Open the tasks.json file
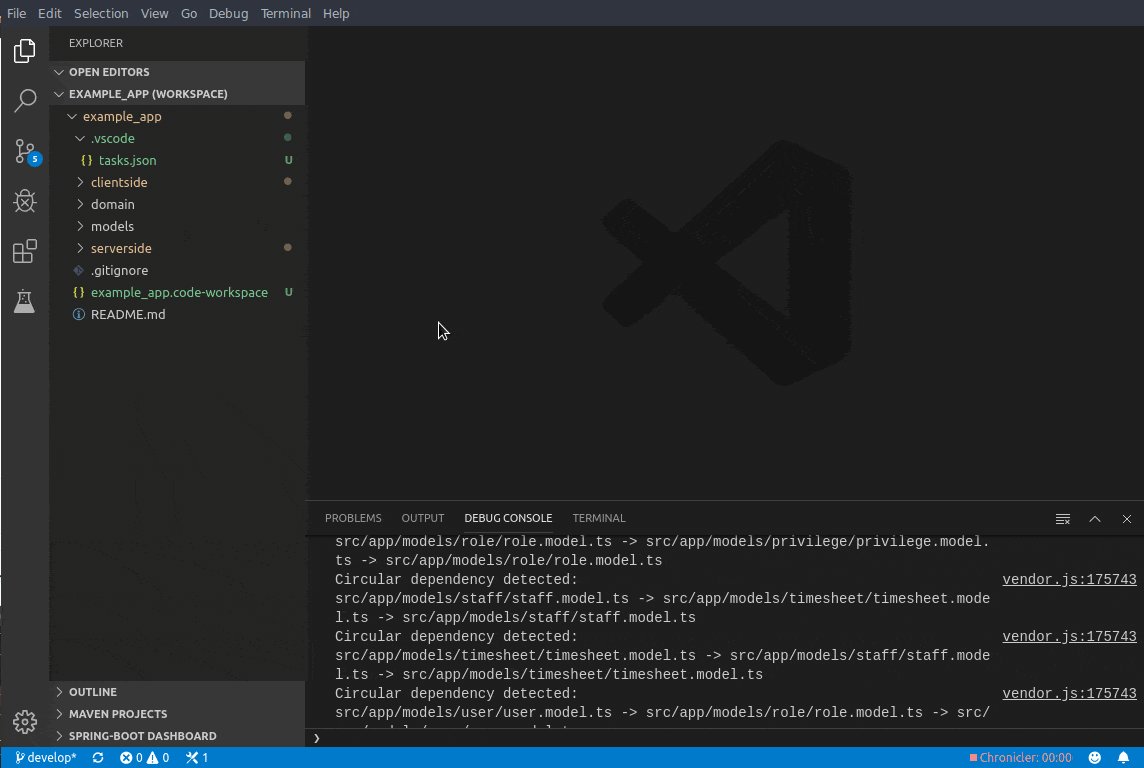The image size is (1144, 768). 127,160
